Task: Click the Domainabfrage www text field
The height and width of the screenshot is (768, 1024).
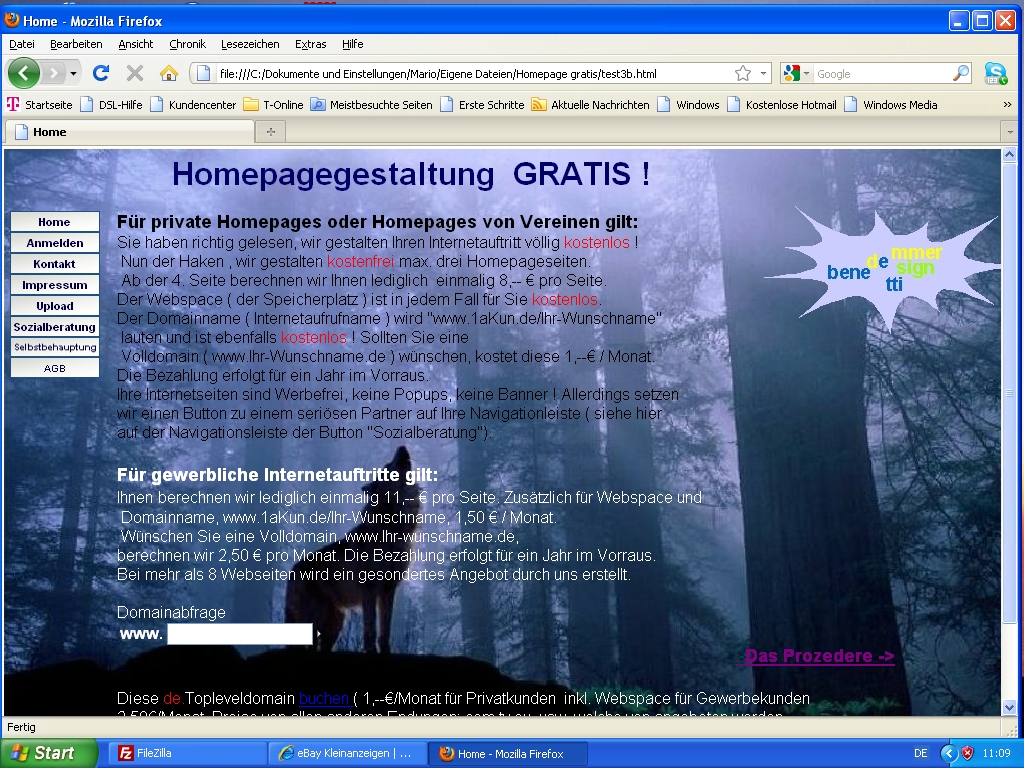Action: [x=240, y=634]
